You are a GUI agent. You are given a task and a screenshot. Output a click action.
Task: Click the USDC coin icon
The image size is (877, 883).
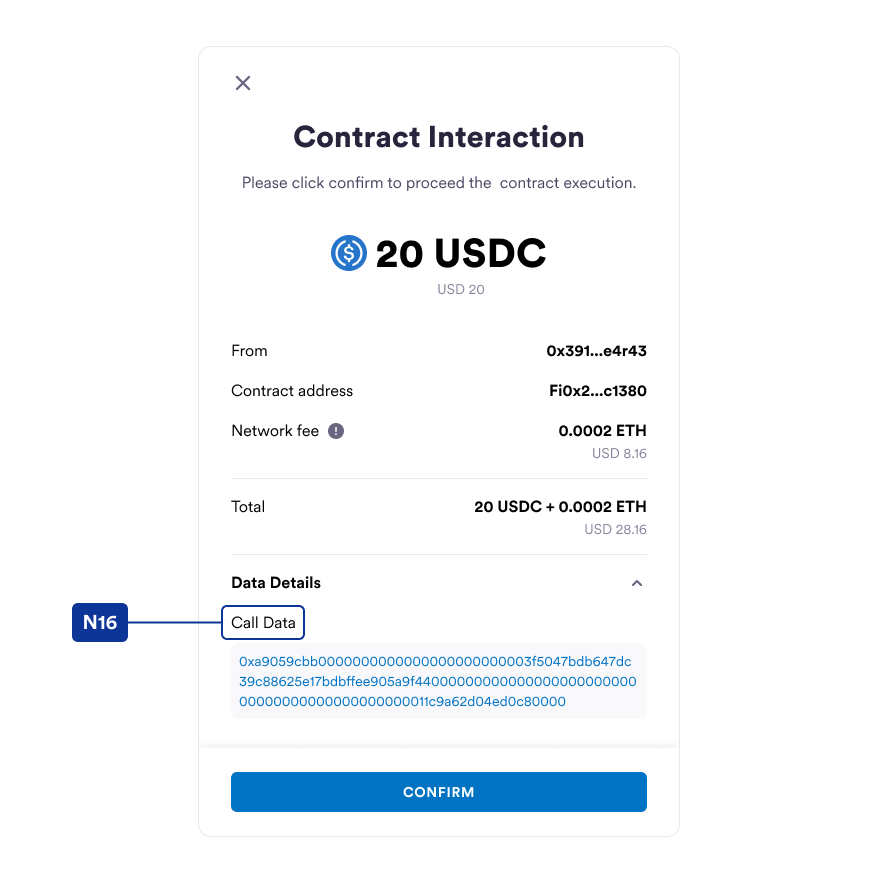tap(349, 253)
